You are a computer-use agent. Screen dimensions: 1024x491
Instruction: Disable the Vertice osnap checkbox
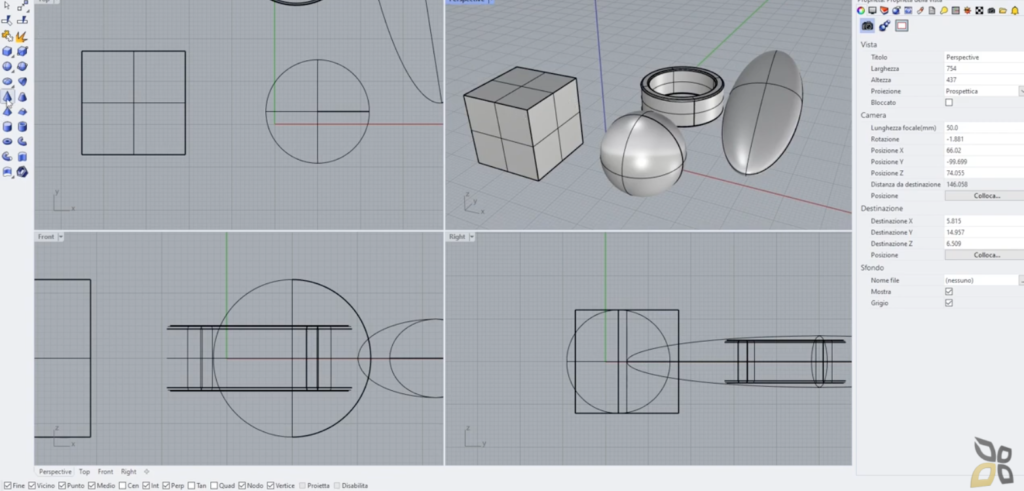point(271,486)
